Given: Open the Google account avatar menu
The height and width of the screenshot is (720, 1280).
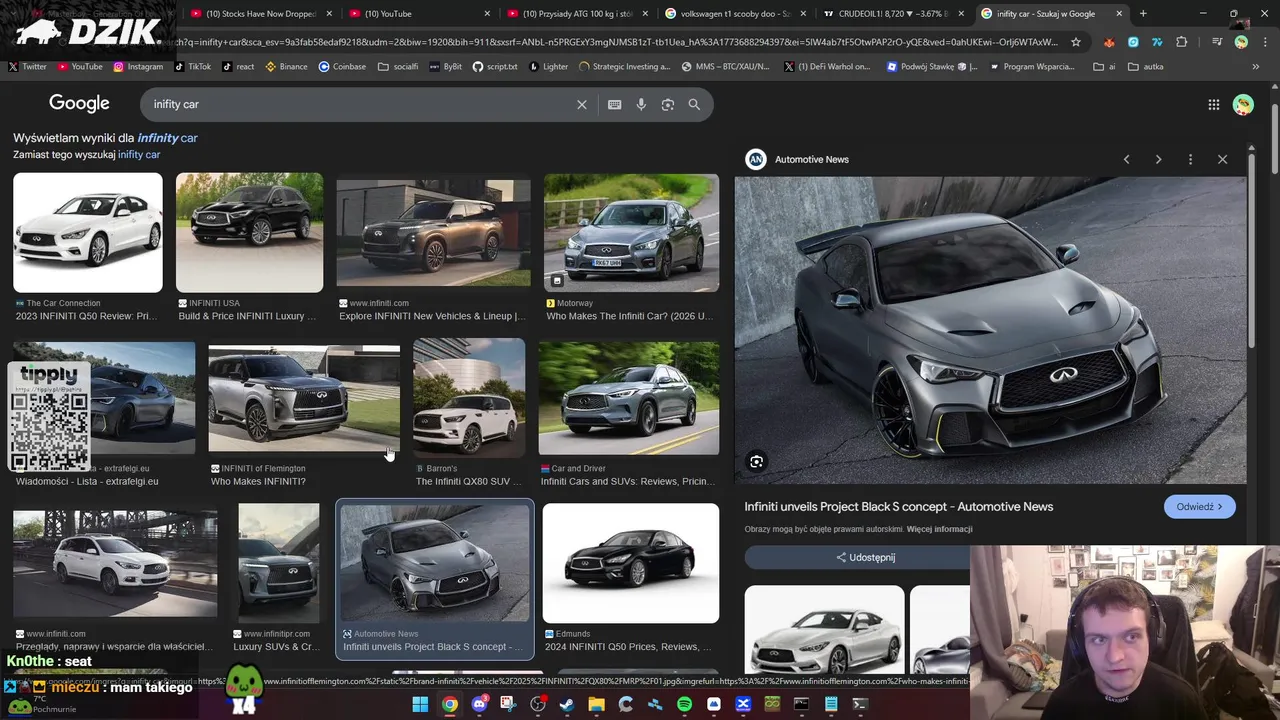Looking at the screenshot, I should (1243, 104).
